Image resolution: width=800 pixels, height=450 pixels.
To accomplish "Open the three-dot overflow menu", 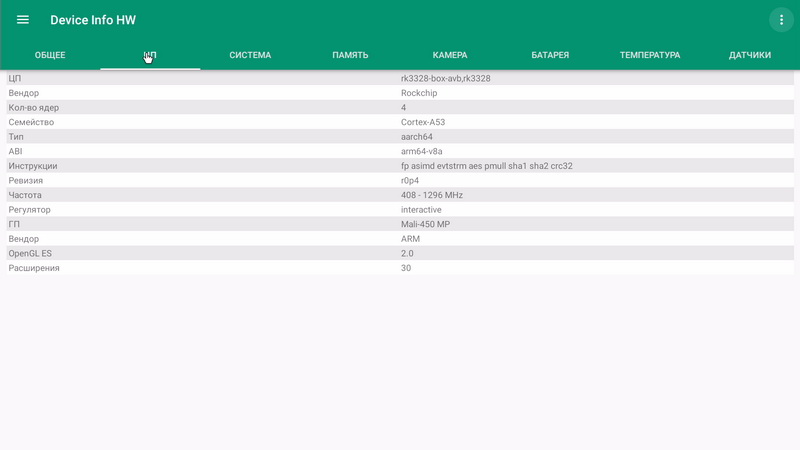I will click(780, 20).
